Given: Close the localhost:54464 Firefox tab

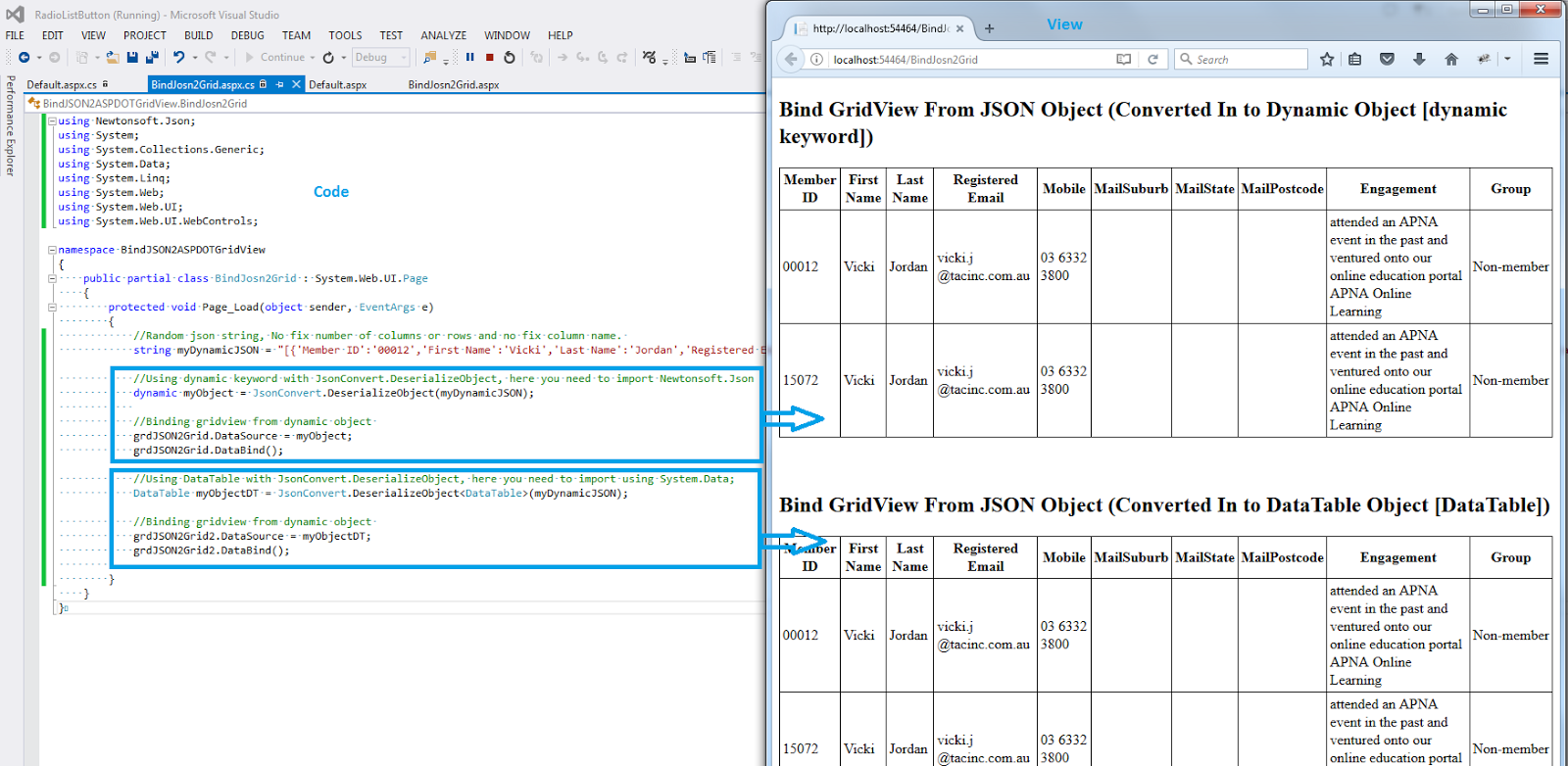Looking at the screenshot, I should click(x=959, y=28).
